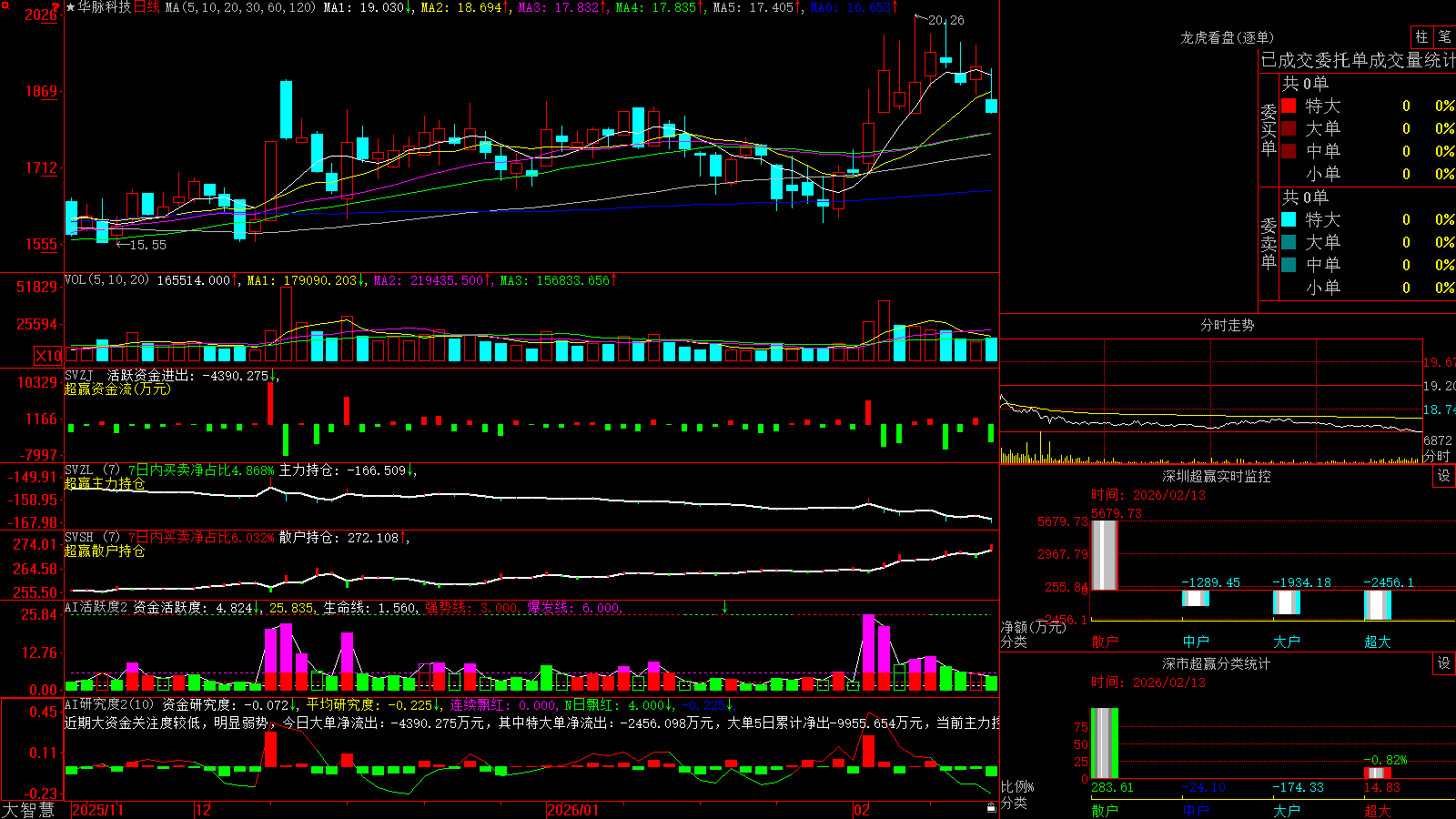Viewport: 1456px width, 819px height.
Task: Click the star icon beside 华脉科技
Action: coord(70,7)
